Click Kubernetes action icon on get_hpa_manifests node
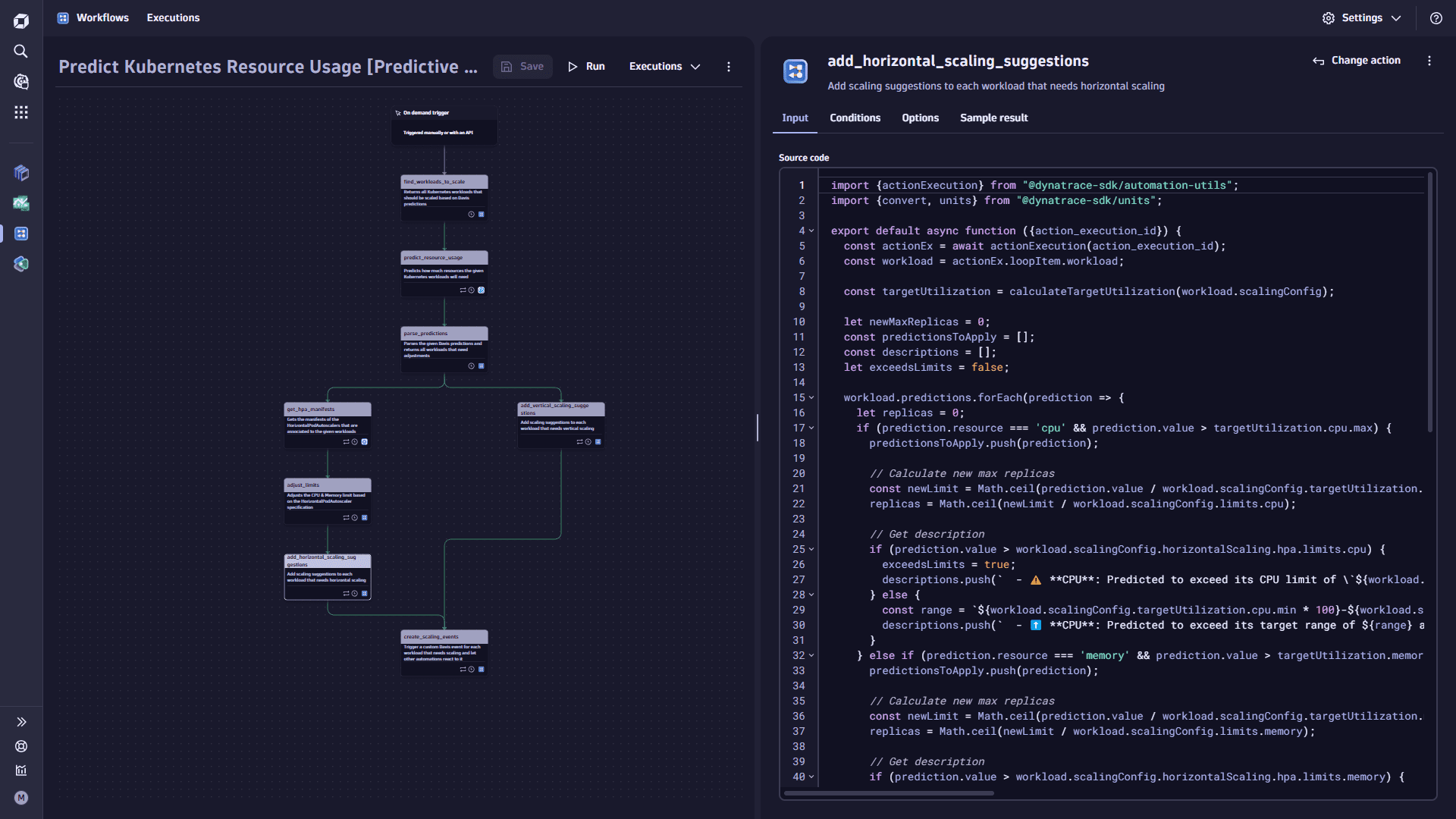 [364, 442]
